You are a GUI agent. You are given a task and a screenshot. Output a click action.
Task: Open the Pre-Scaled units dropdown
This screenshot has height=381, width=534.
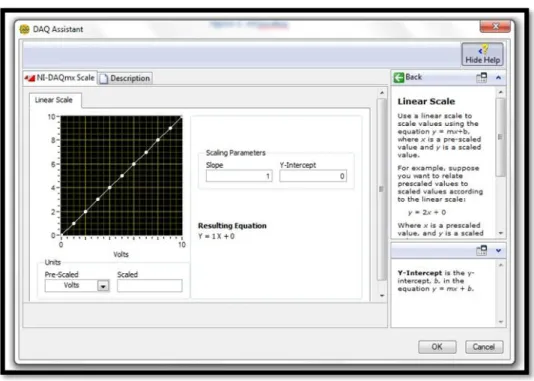click(x=103, y=286)
